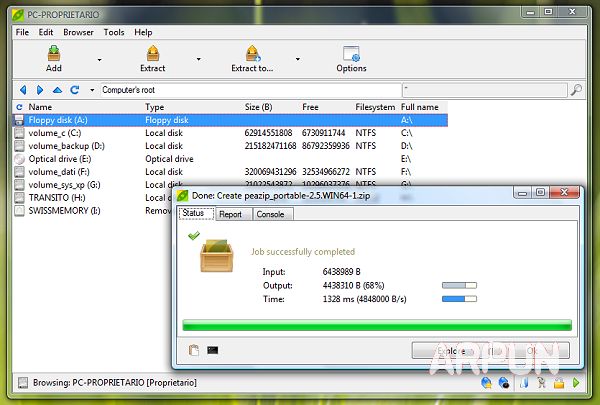Go forward with the right arrow icon
The width and height of the screenshot is (600, 405).
pyautogui.click(x=40, y=90)
